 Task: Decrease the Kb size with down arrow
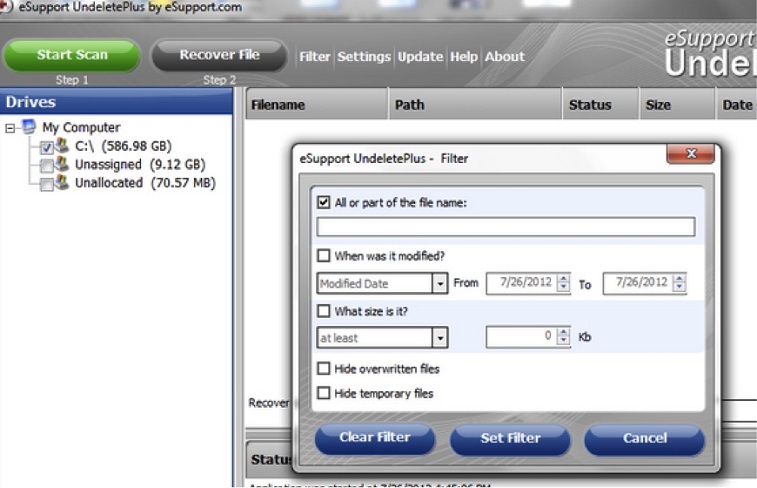(563, 341)
